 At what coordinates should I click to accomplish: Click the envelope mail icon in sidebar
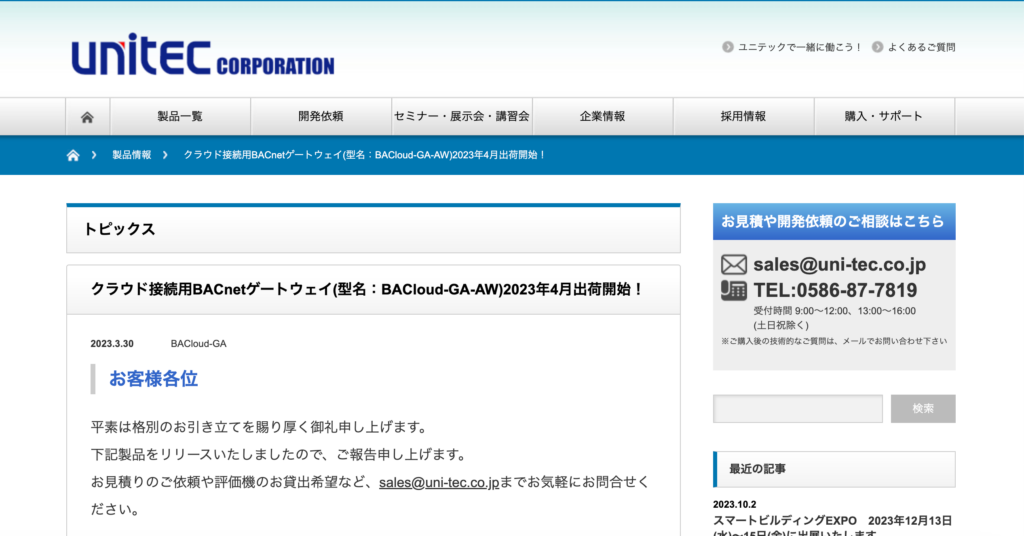click(734, 264)
